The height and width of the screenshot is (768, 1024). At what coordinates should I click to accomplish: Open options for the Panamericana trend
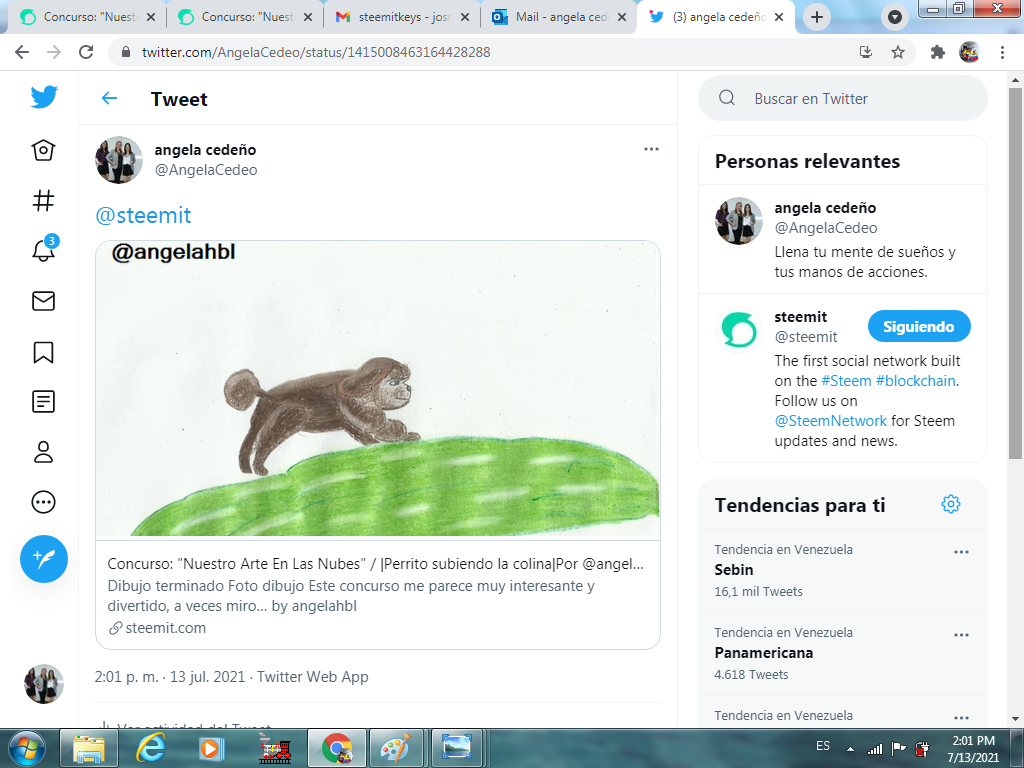(x=961, y=635)
